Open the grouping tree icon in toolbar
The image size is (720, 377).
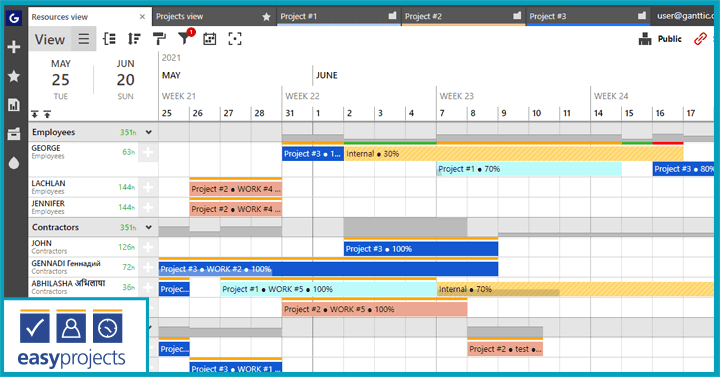[109, 39]
